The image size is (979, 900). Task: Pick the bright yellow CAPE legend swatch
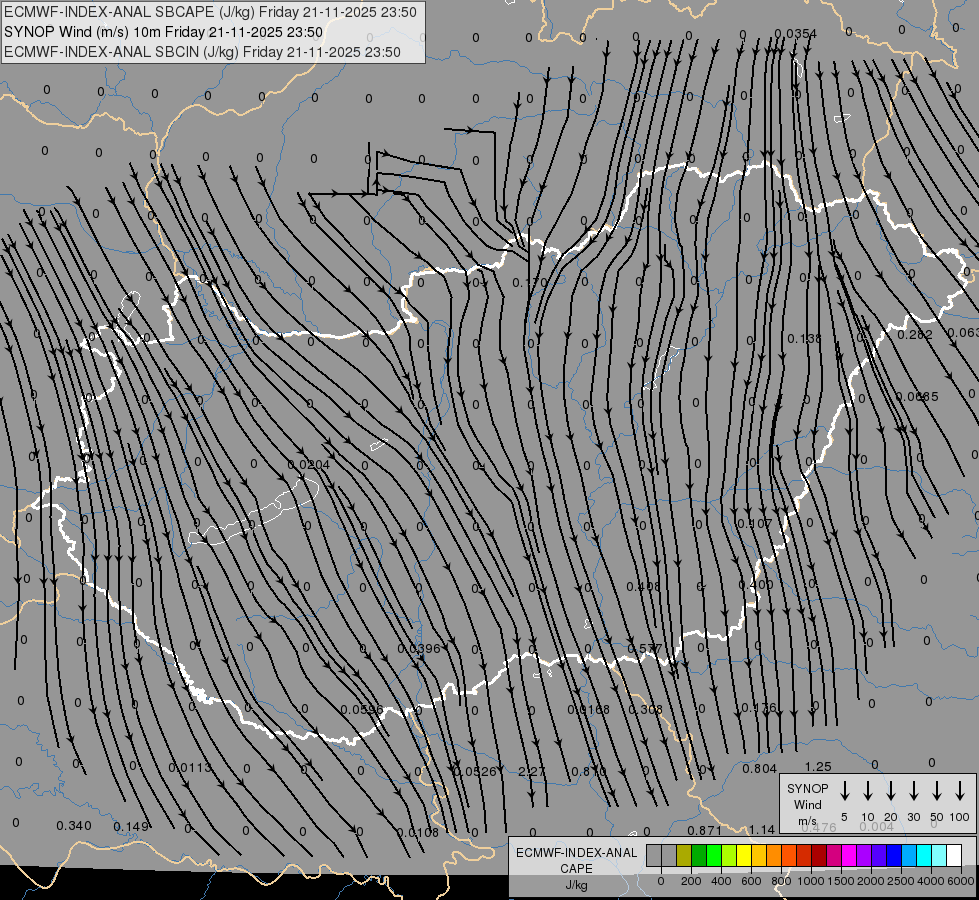744,856
